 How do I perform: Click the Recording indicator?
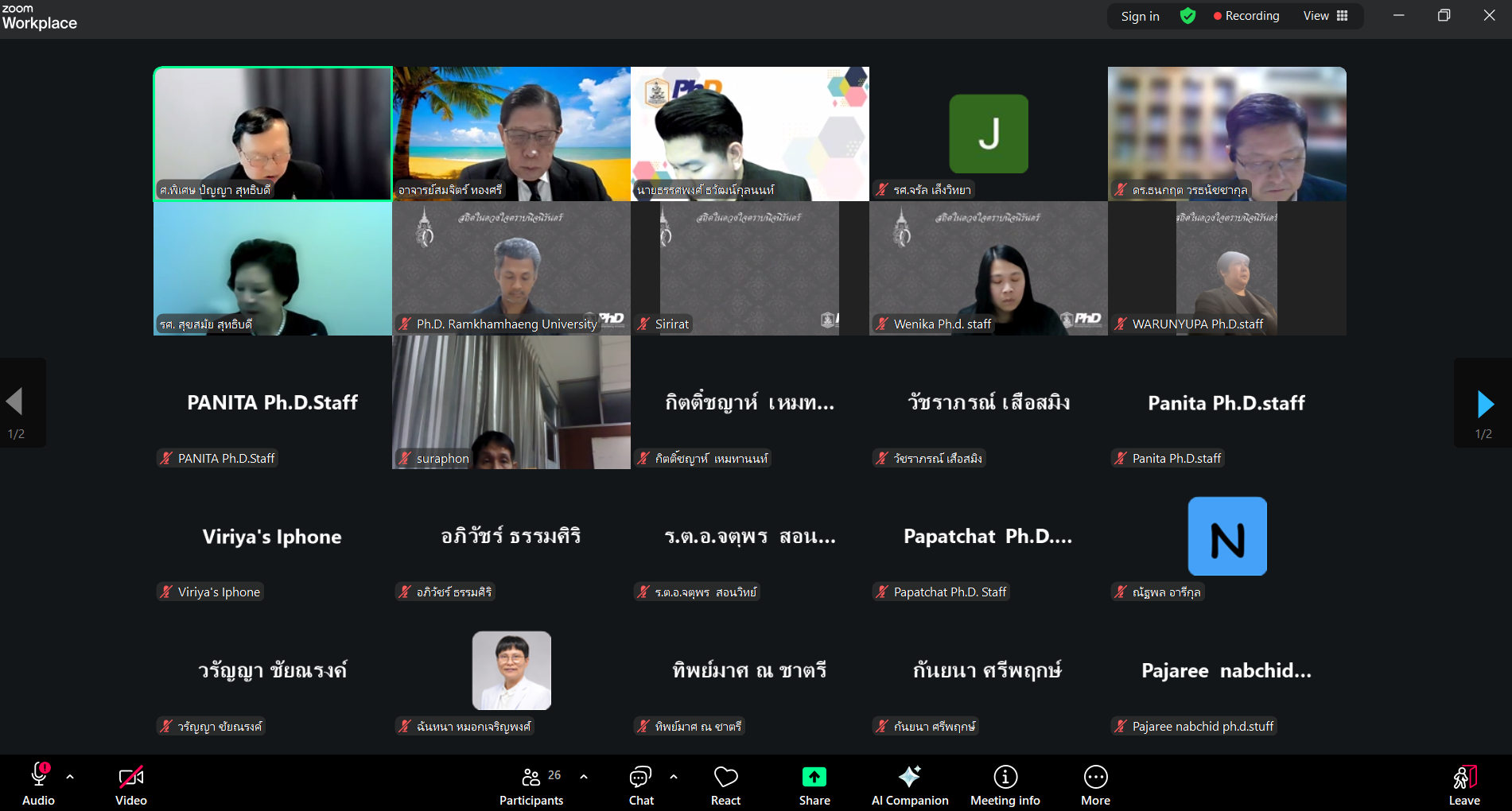(1246, 16)
